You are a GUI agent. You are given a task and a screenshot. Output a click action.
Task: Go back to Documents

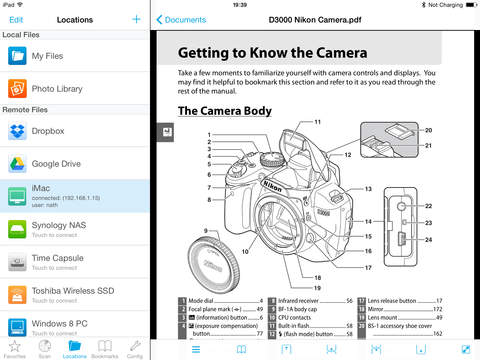pyautogui.click(x=181, y=20)
